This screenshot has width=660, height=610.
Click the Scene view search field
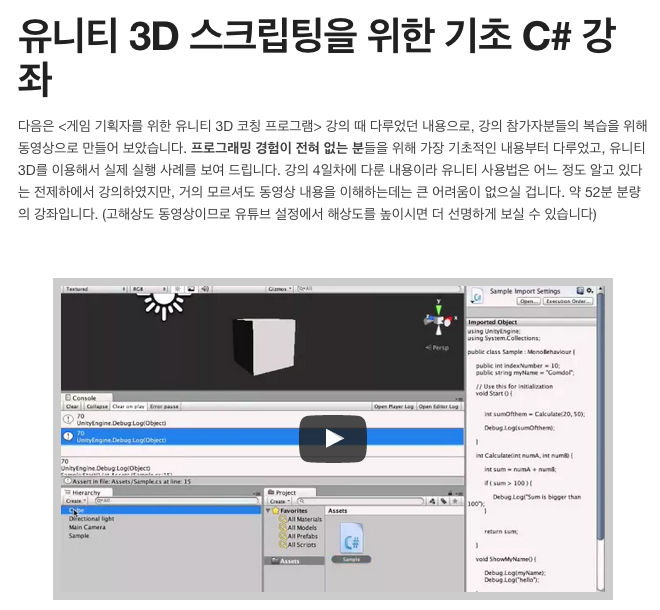click(378, 289)
